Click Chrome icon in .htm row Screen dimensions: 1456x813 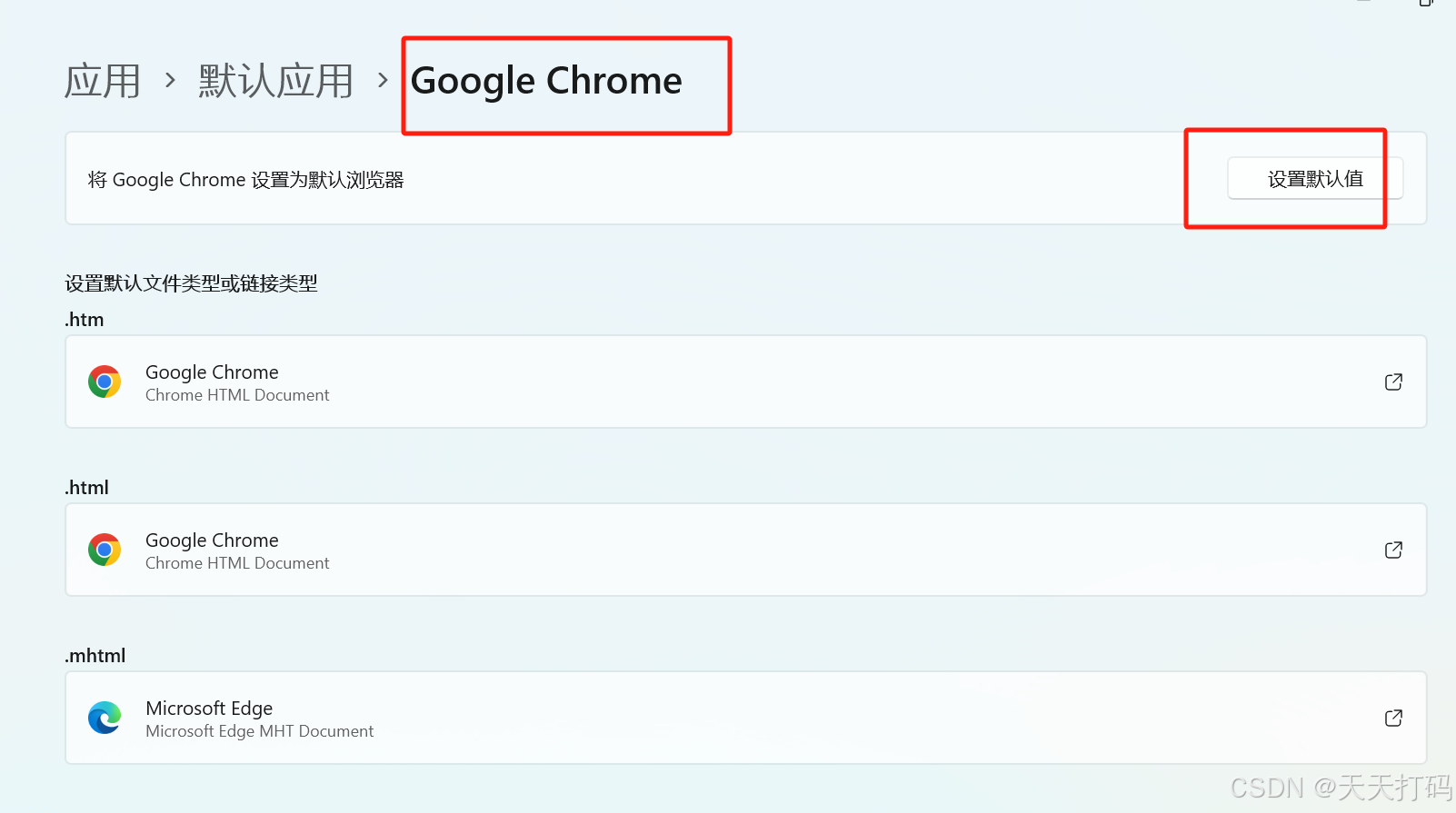click(105, 382)
